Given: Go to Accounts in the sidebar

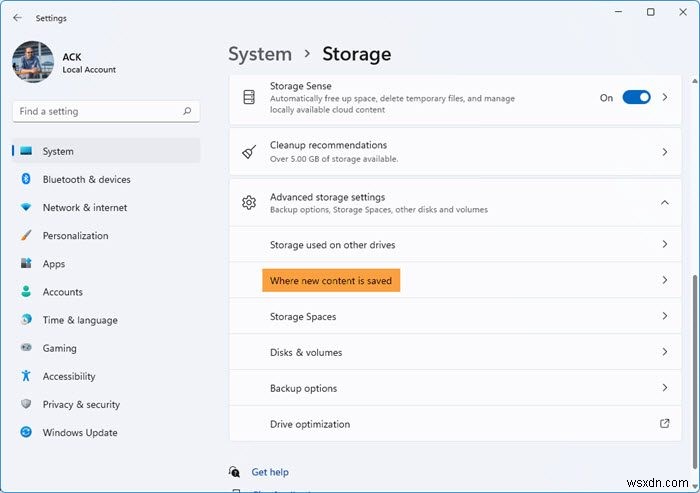Looking at the screenshot, I should tap(62, 292).
